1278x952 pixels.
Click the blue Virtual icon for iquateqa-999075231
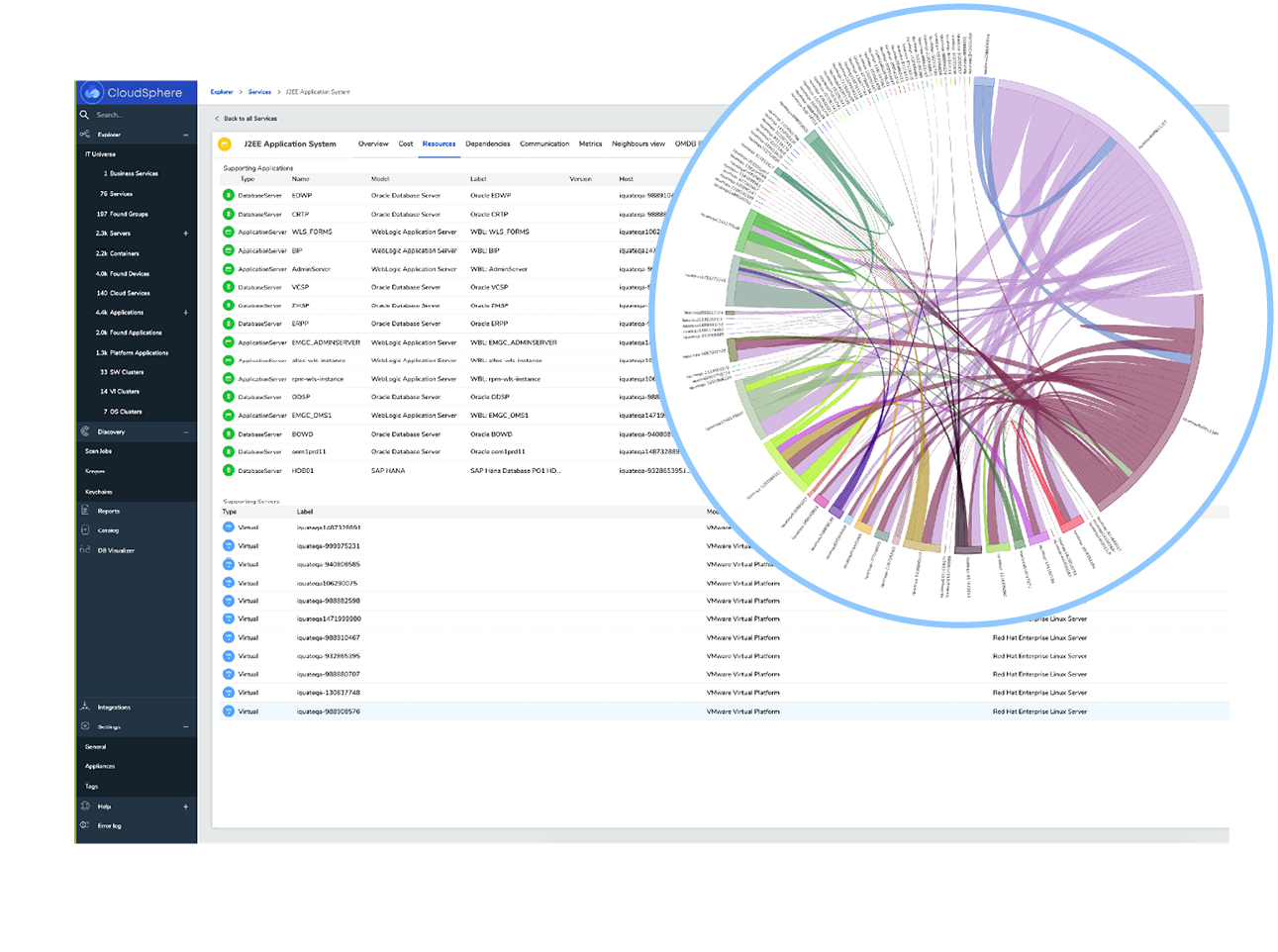[229, 546]
